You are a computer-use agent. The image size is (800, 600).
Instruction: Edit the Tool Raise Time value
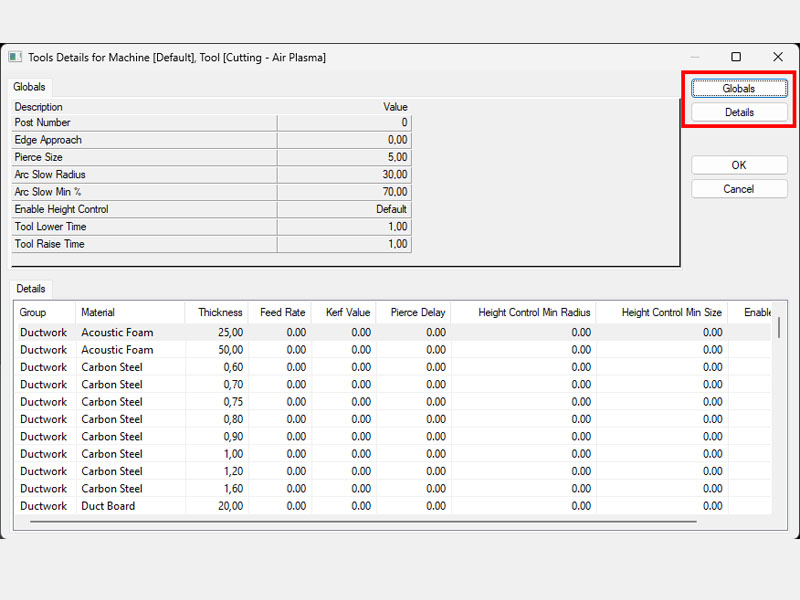(x=344, y=244)
